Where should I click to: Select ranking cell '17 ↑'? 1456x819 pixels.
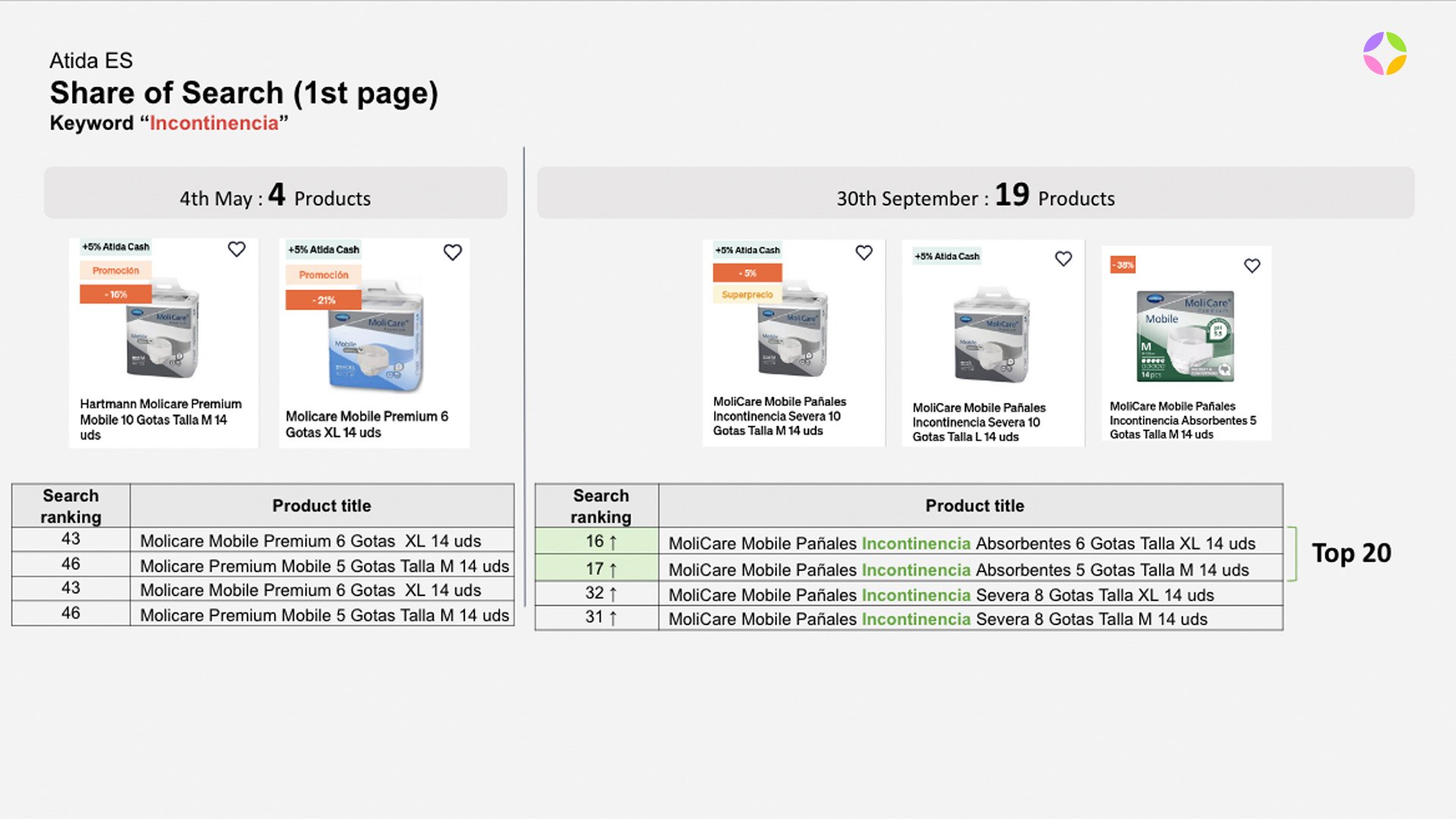click(x=597, y=568)
